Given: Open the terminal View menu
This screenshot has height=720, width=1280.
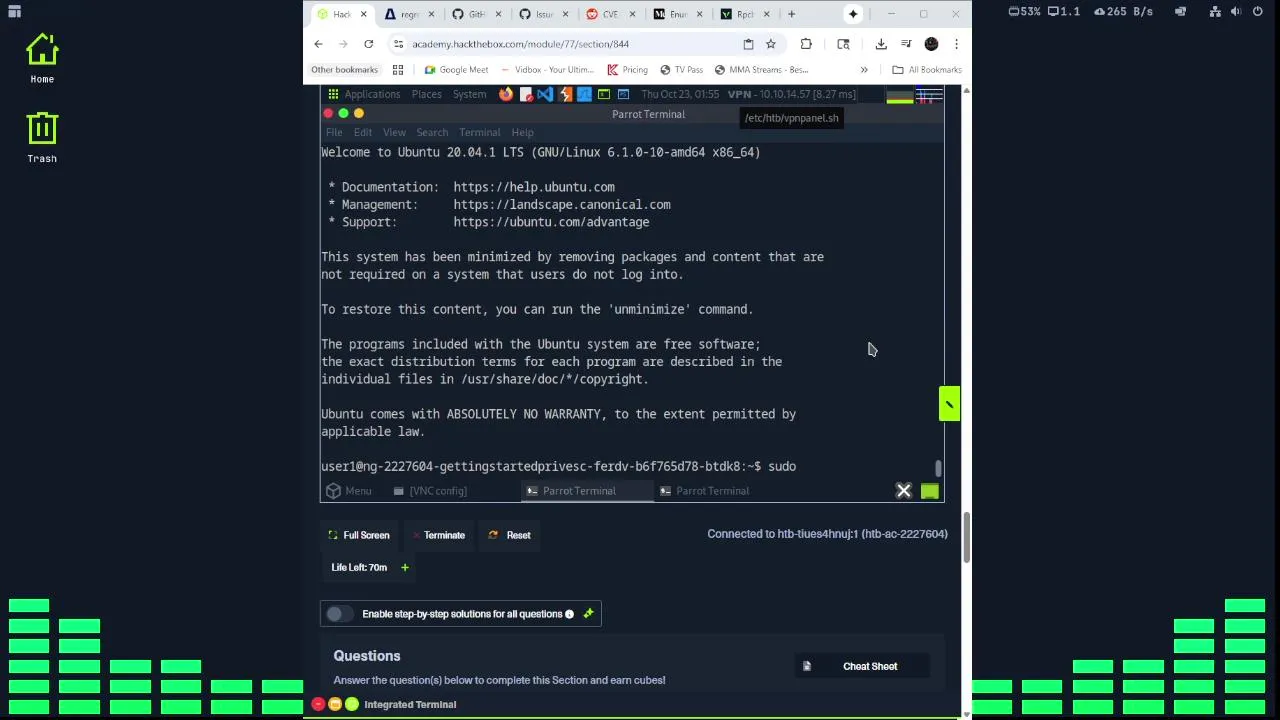Looking at the screenshot, I should [x=394, y=132].
